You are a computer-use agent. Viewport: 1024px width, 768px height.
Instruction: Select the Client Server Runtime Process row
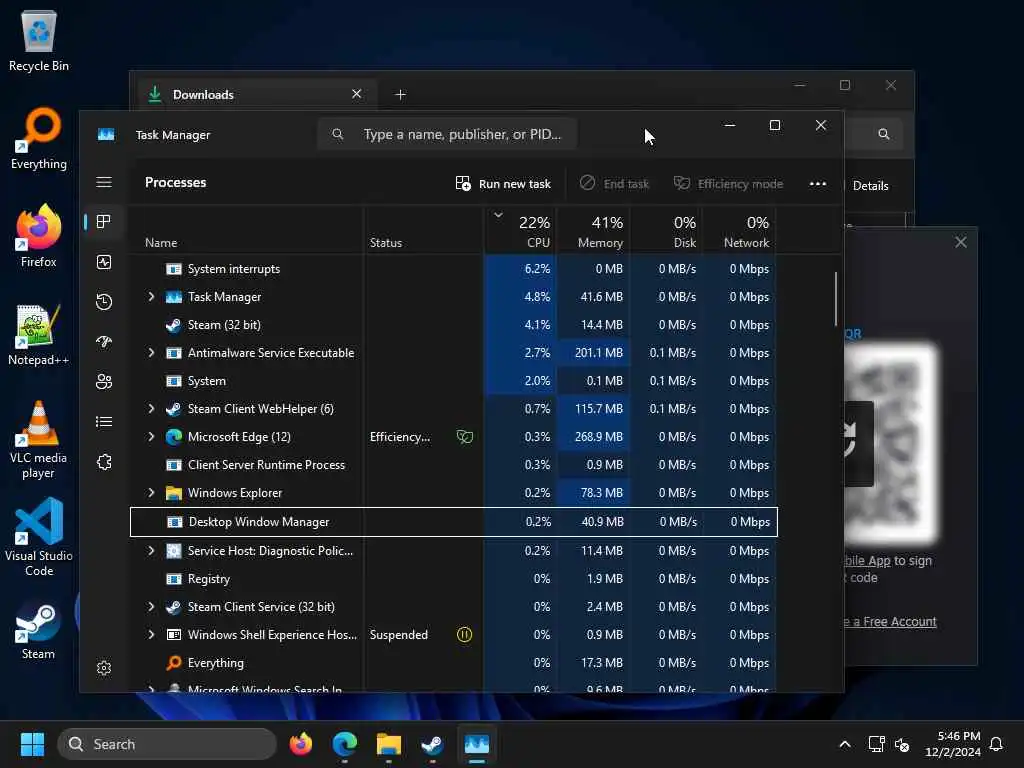point(453,465)
